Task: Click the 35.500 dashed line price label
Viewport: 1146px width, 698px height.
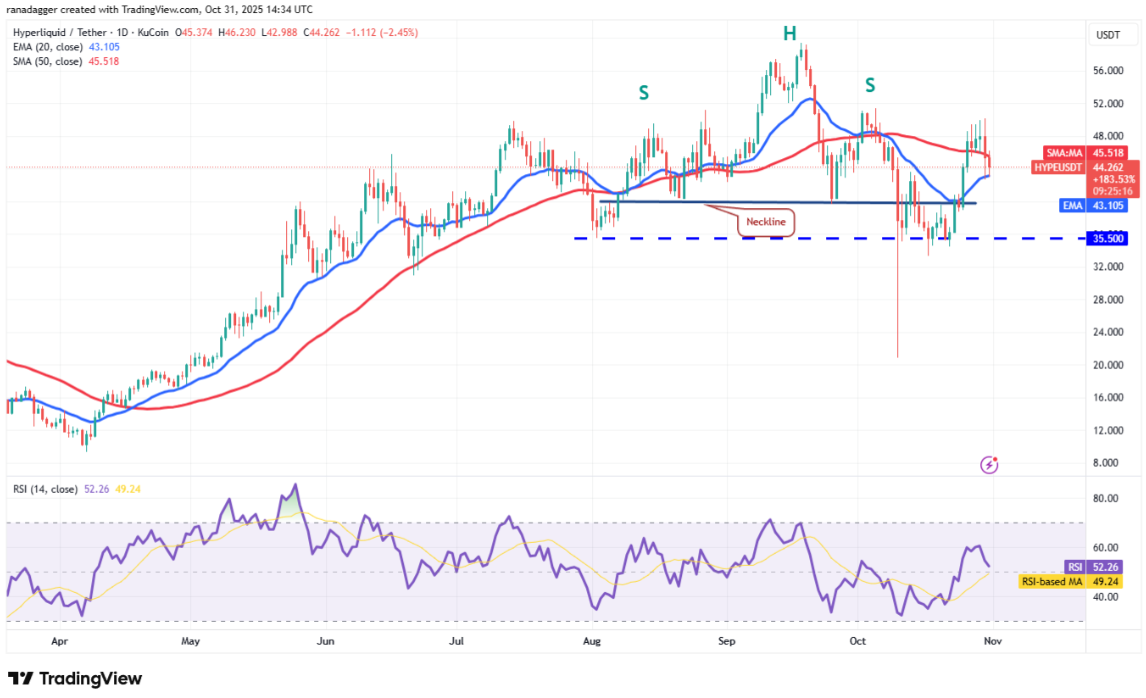Action: pos(1109,239)
